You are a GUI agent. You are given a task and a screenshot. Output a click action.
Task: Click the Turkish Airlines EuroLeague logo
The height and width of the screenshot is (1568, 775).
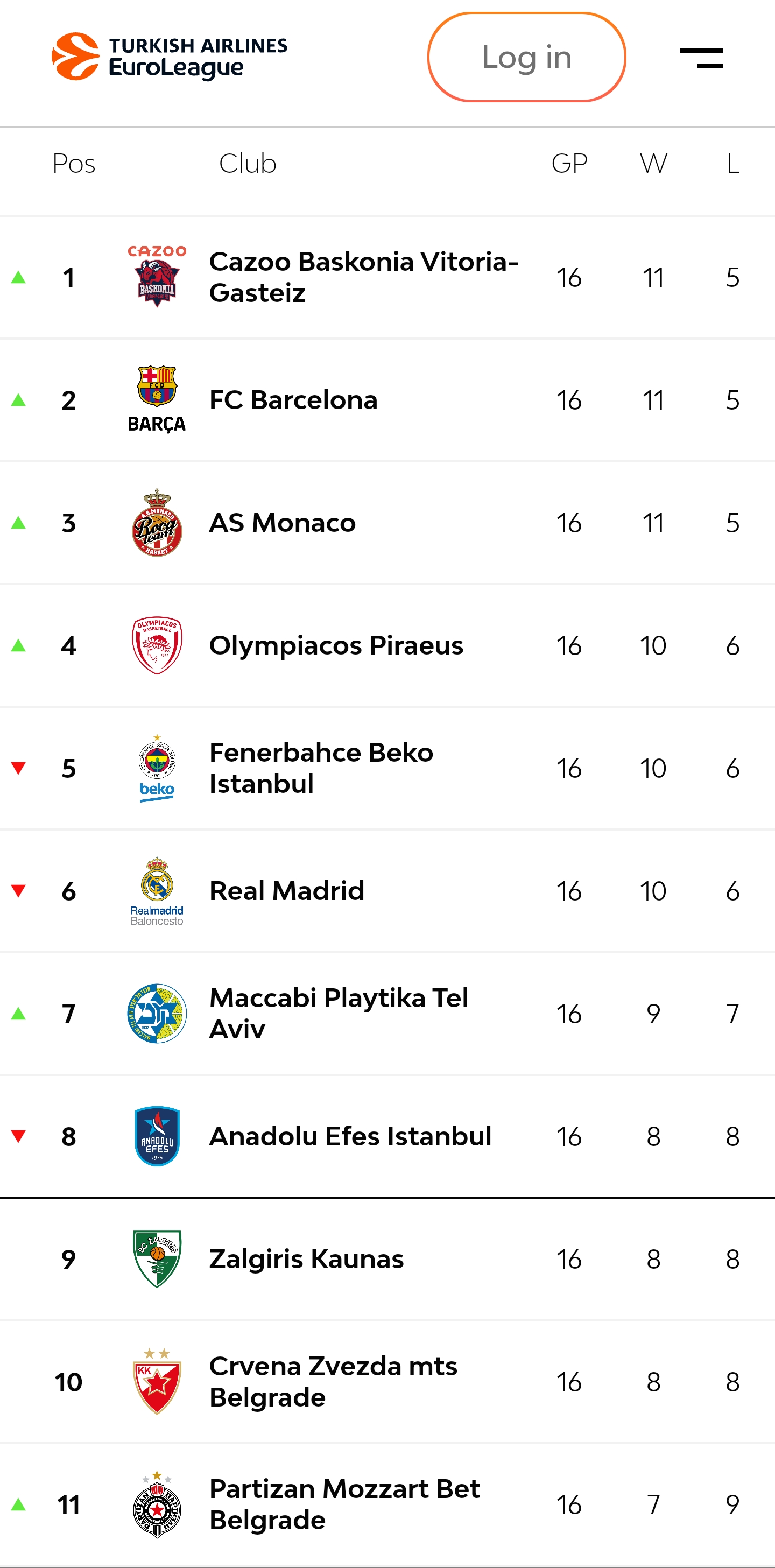coord(169,57)
